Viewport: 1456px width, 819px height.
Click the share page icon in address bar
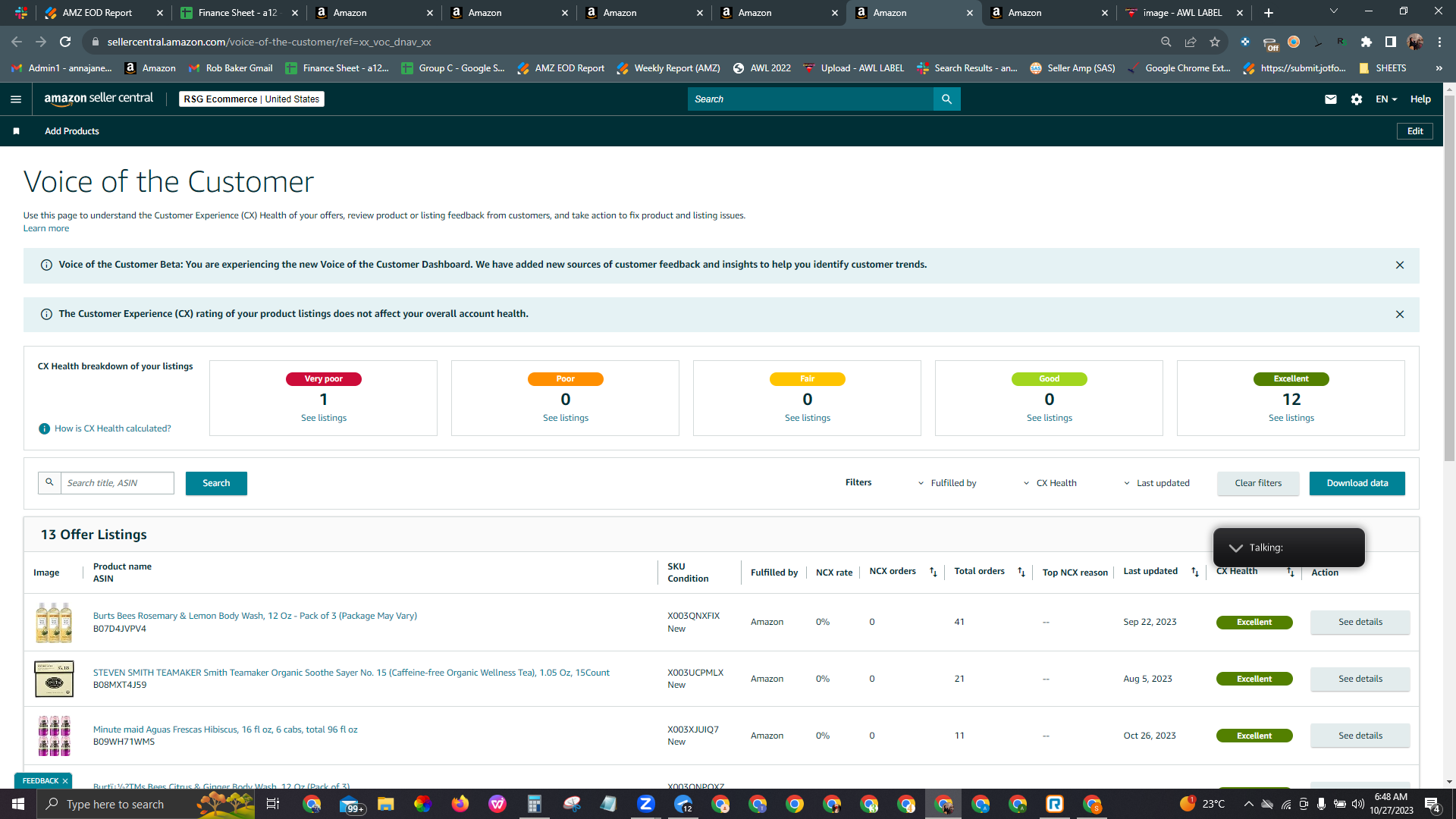click(1191, 42)
